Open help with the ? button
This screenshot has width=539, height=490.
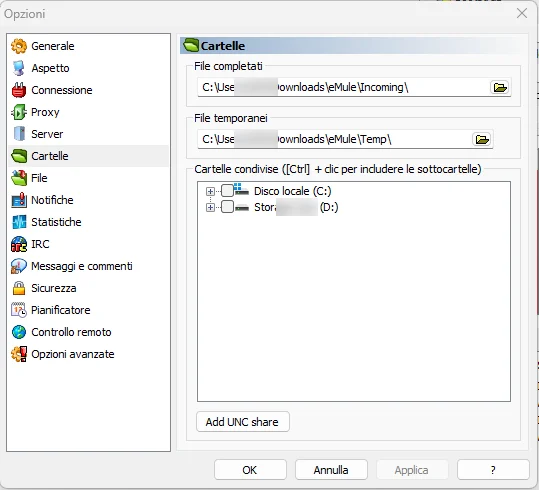[x=493, y=470]
